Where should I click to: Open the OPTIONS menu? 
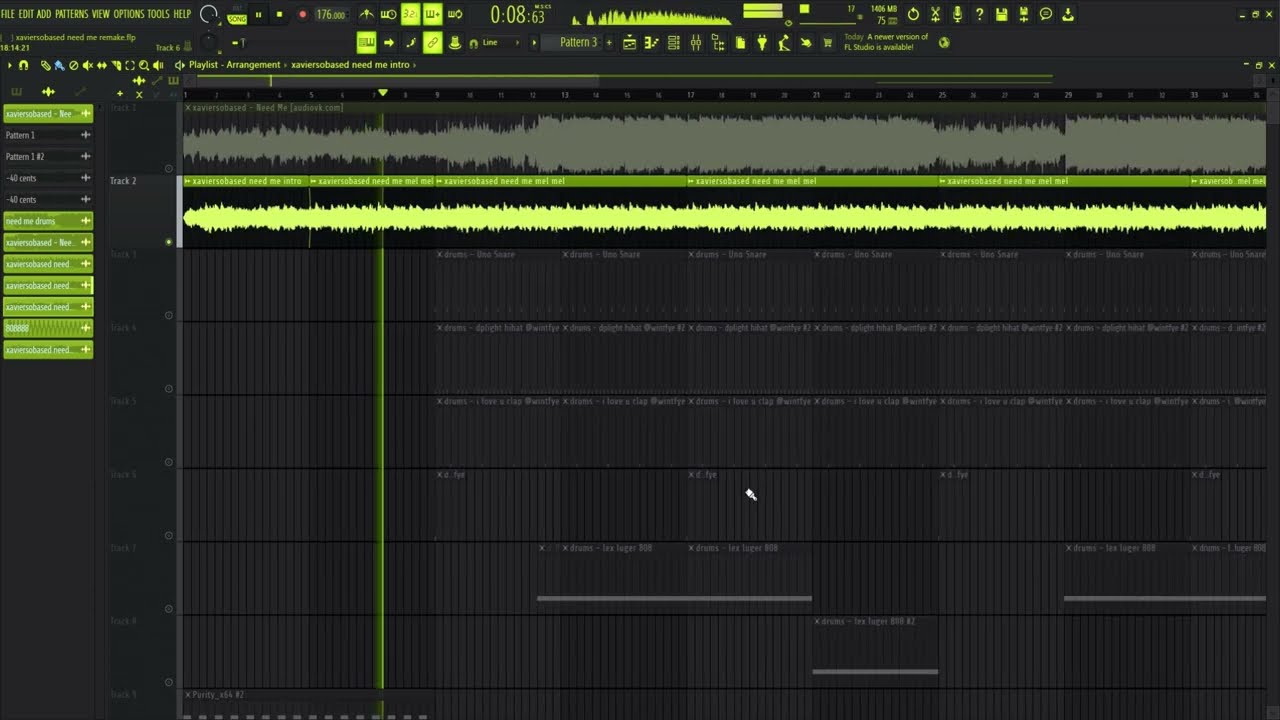(129, 14)
